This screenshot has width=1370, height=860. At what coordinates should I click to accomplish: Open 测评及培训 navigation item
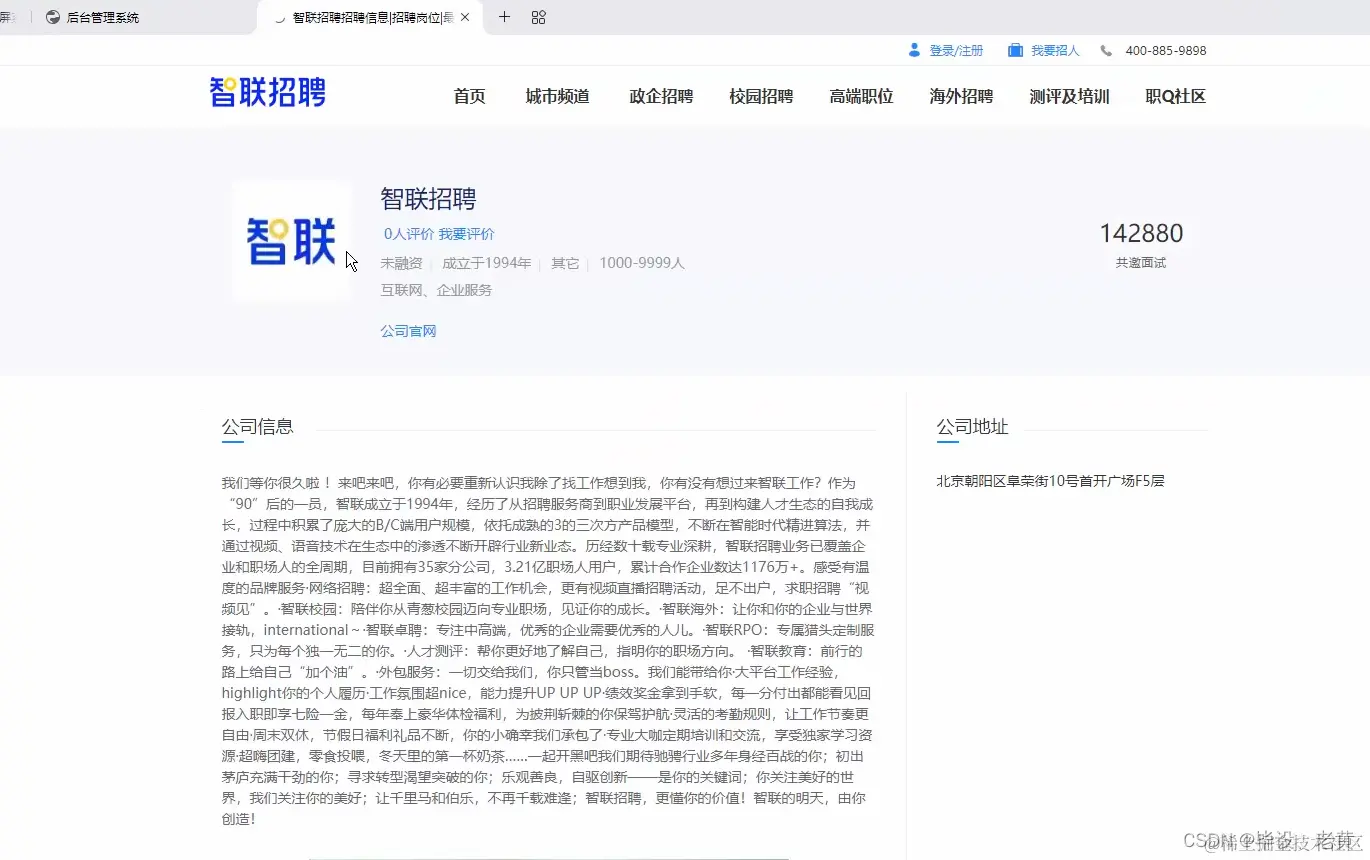[1069, 97]
